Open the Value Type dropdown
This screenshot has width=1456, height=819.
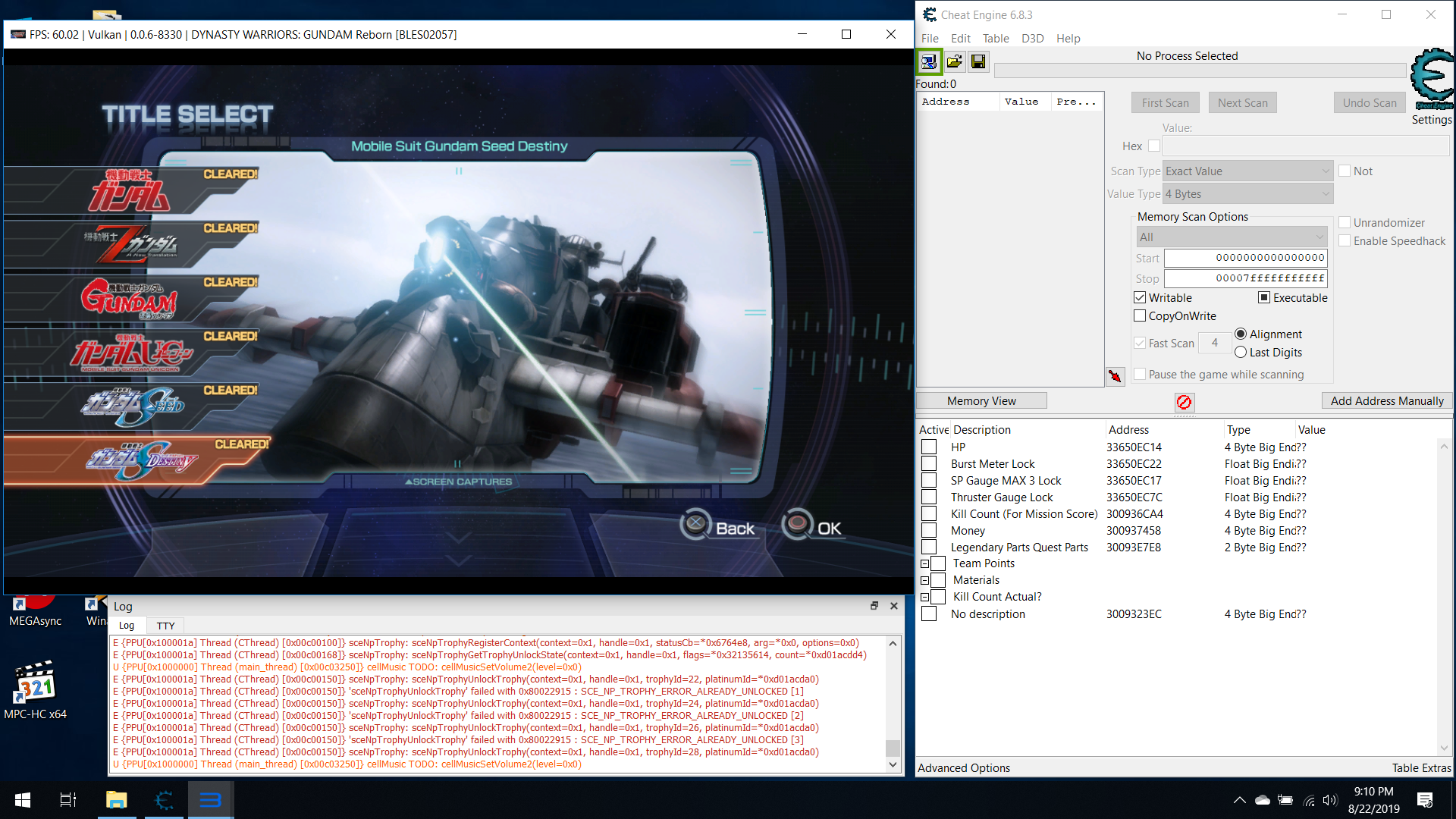(x=1247, y=194)
